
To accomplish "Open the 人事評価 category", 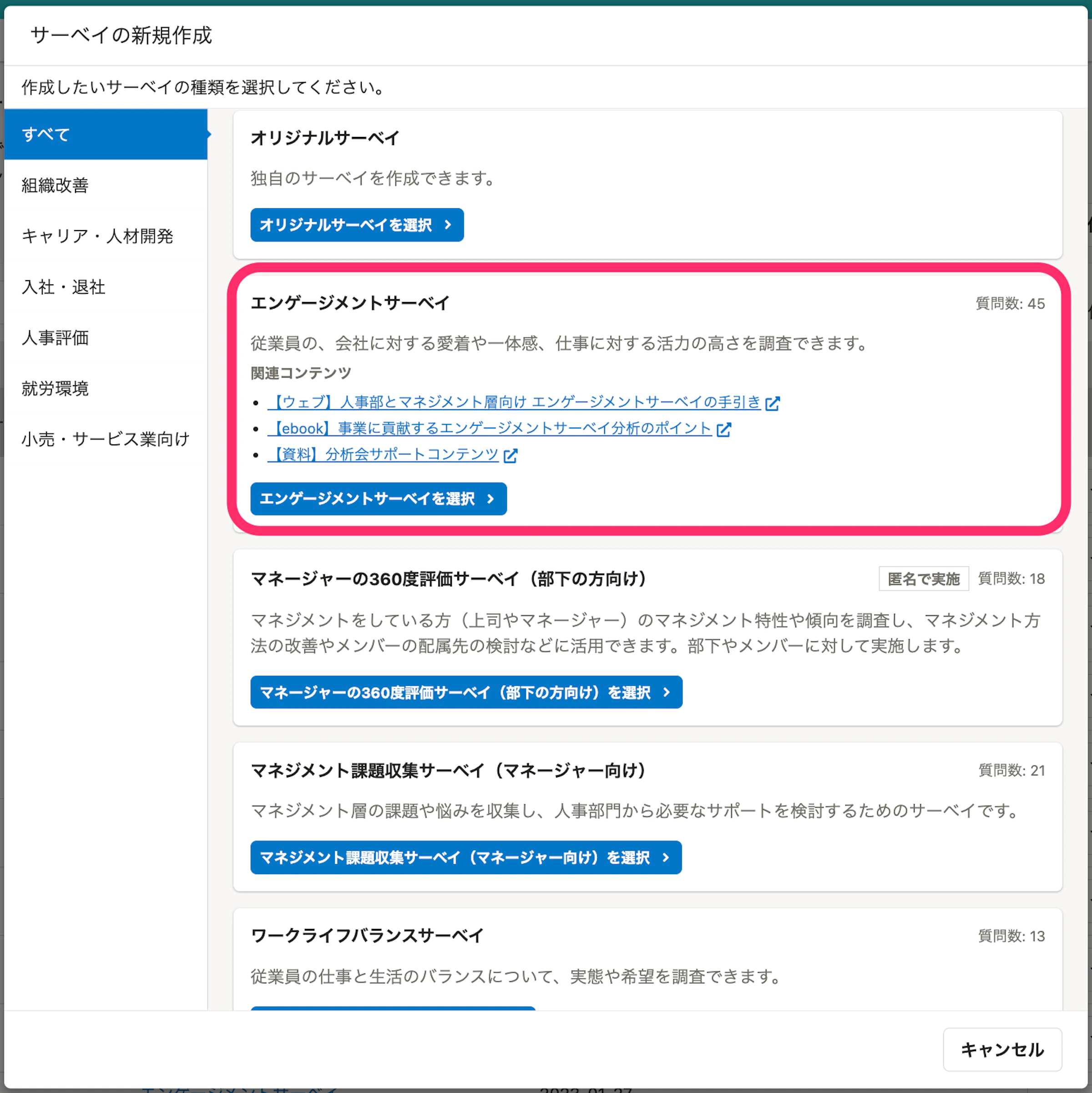I will 106,338.
